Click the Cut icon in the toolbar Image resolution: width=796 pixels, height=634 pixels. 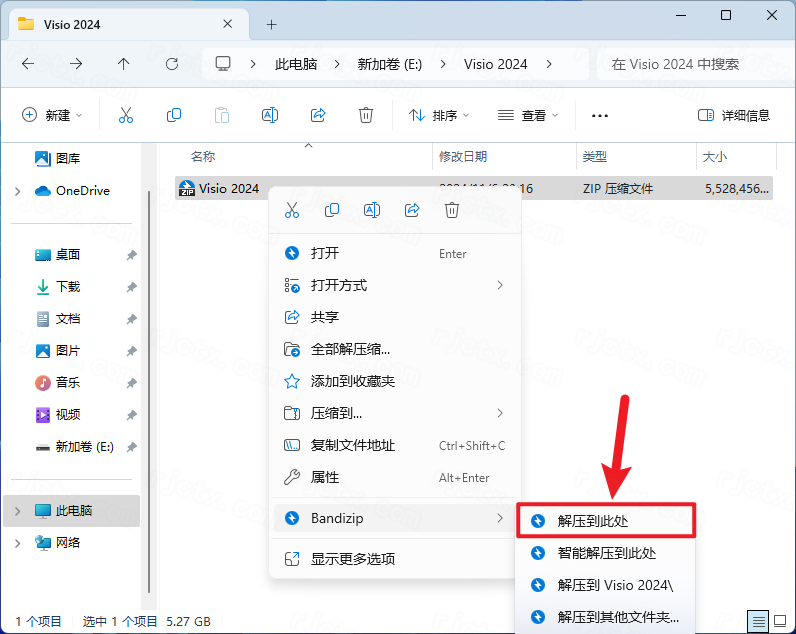pos(126,115)
